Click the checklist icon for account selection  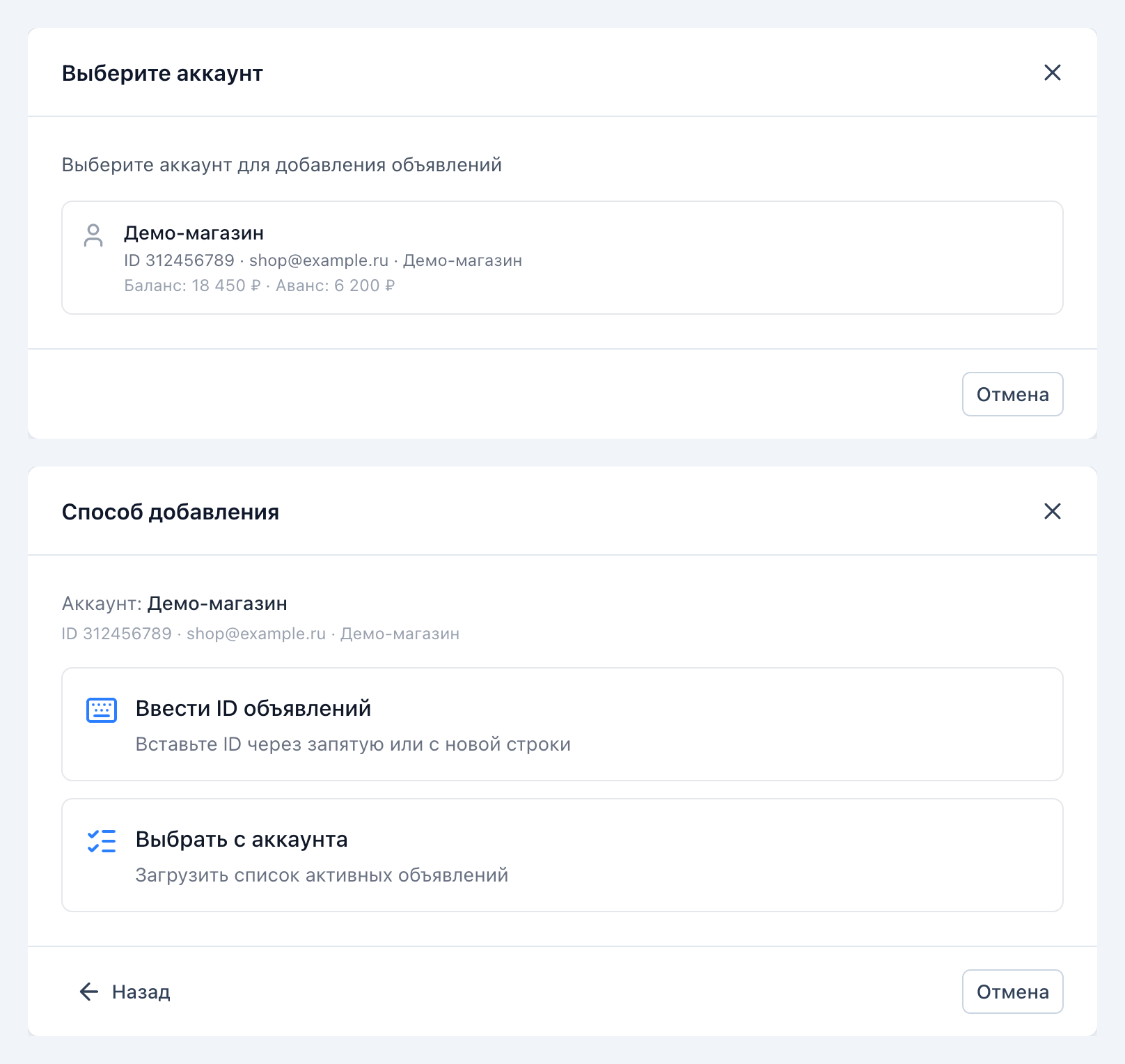pos(102,841)
